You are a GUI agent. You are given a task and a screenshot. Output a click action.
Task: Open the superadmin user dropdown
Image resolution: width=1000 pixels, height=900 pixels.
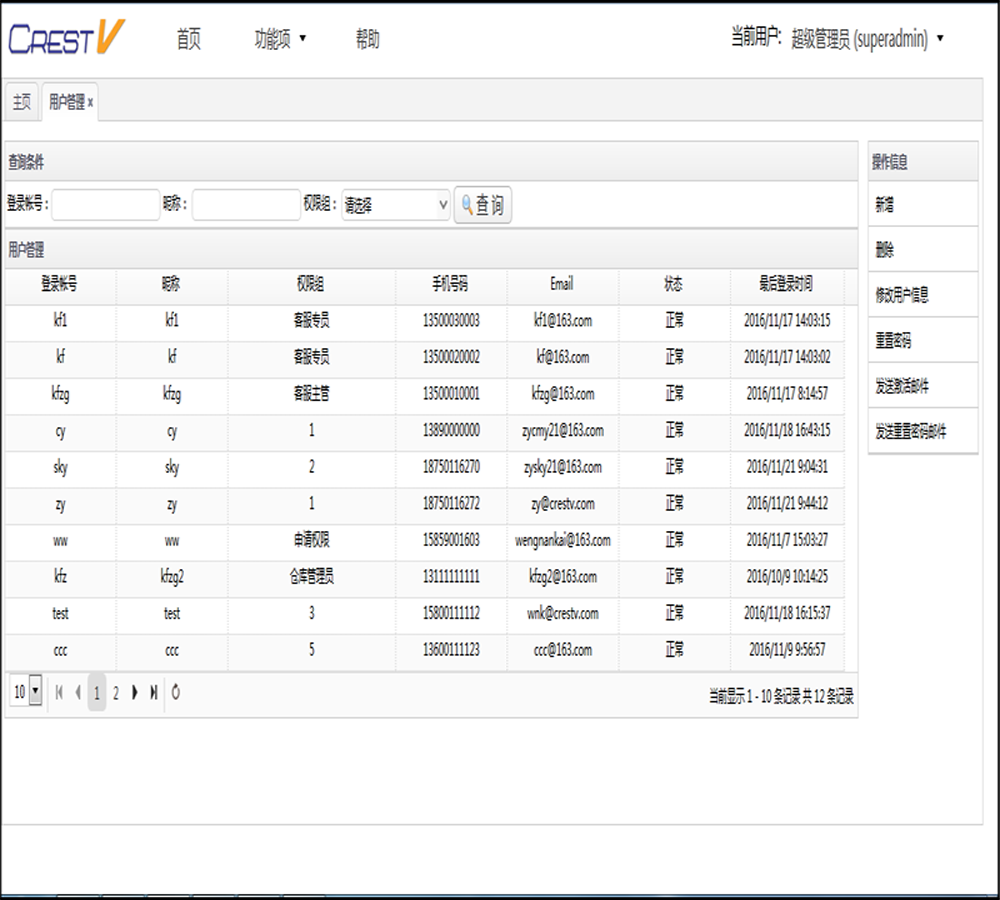pos(867,39)
